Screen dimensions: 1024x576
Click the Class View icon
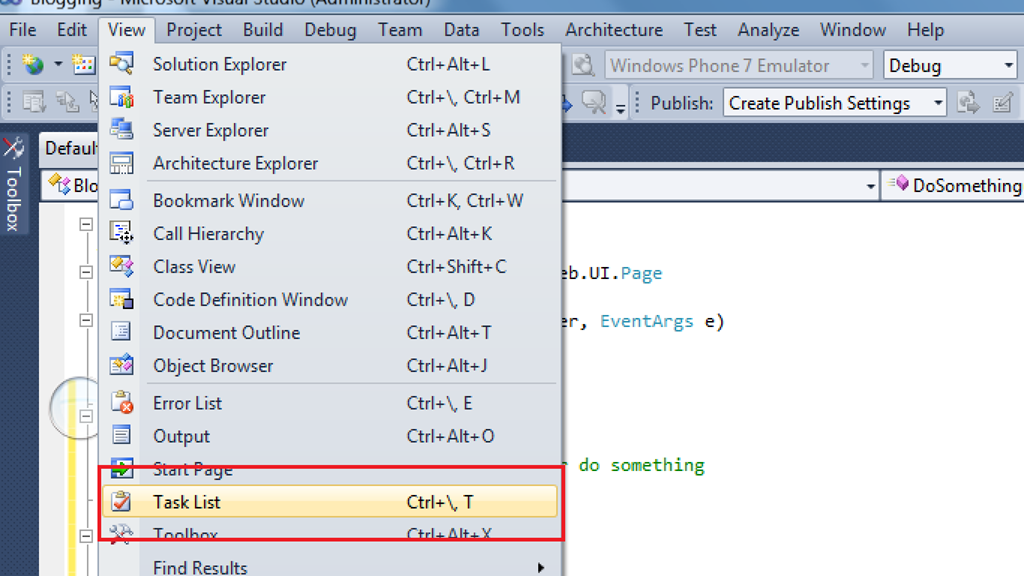pos(121,266)
